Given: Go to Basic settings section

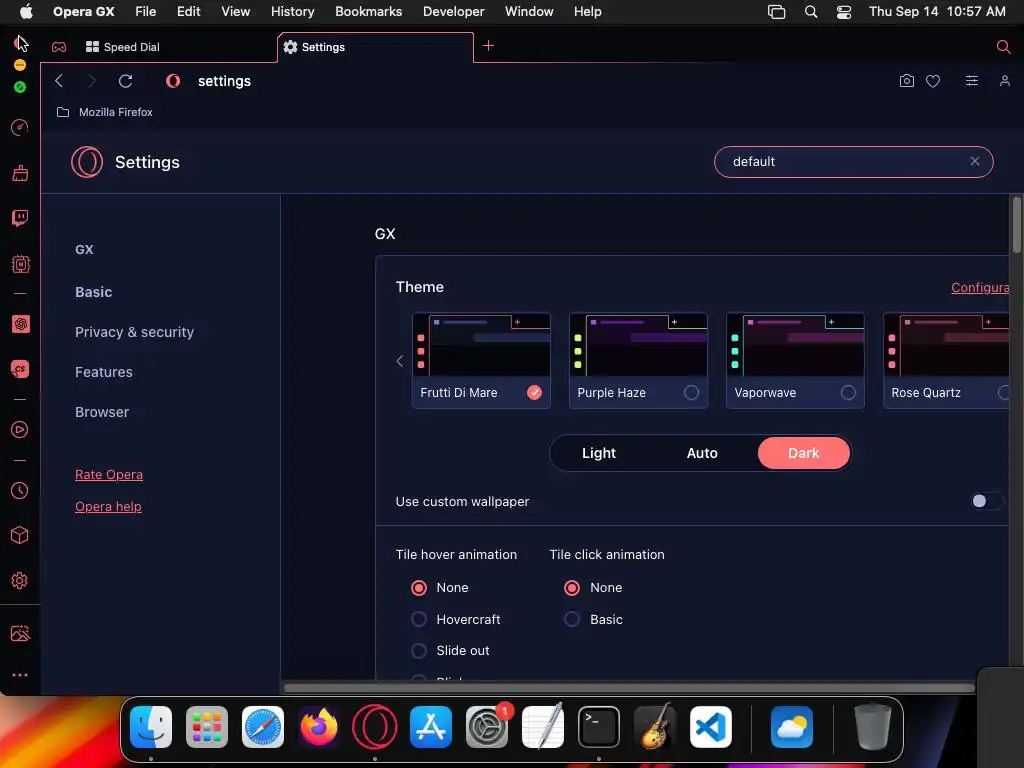Looking at the screenshot, I should coord(93,292).
